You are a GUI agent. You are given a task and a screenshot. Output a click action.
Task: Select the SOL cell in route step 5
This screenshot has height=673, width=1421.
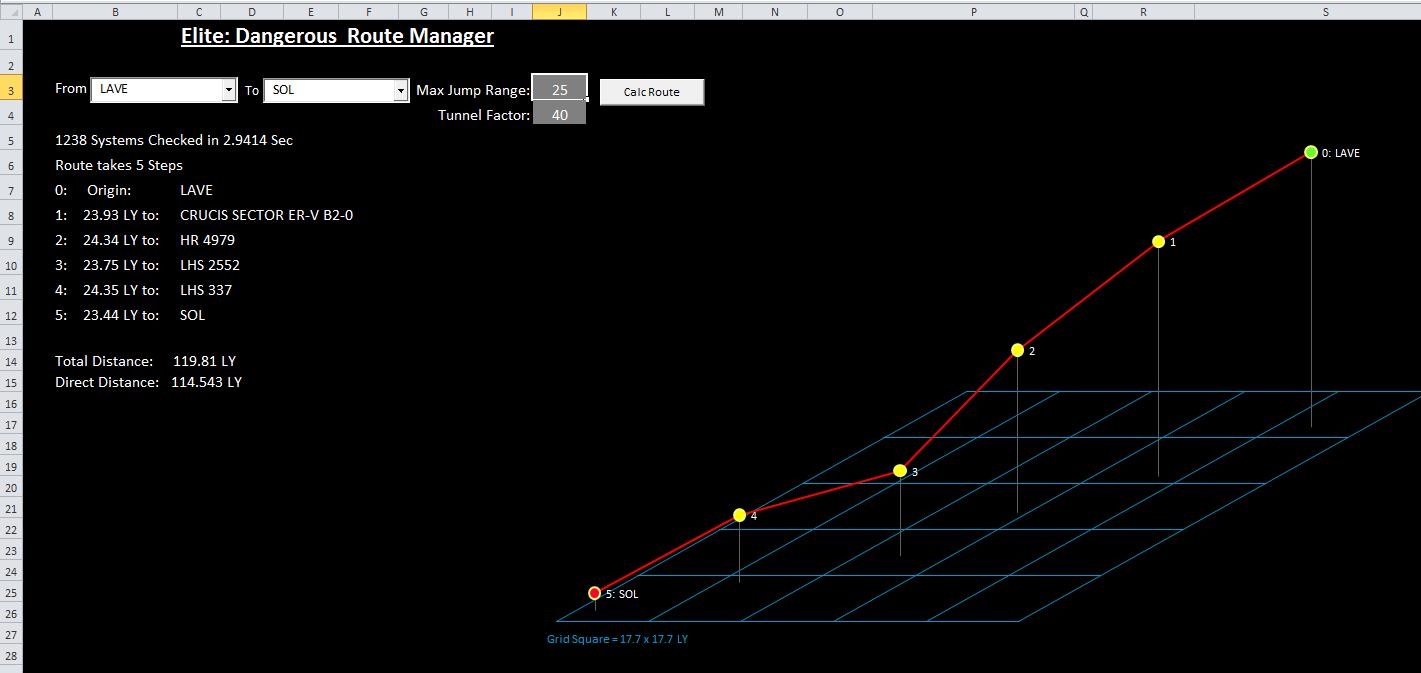point(192,315)
